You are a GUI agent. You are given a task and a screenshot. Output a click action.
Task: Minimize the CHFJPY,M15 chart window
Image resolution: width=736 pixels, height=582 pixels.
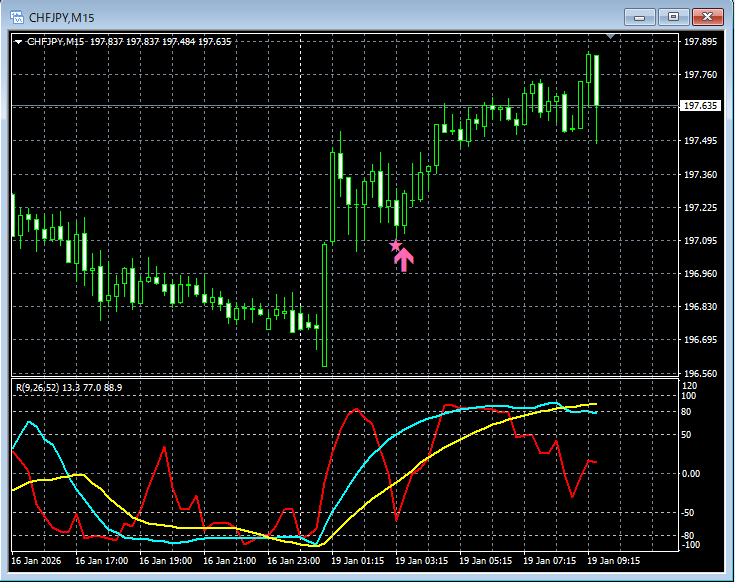pos(639,17)
